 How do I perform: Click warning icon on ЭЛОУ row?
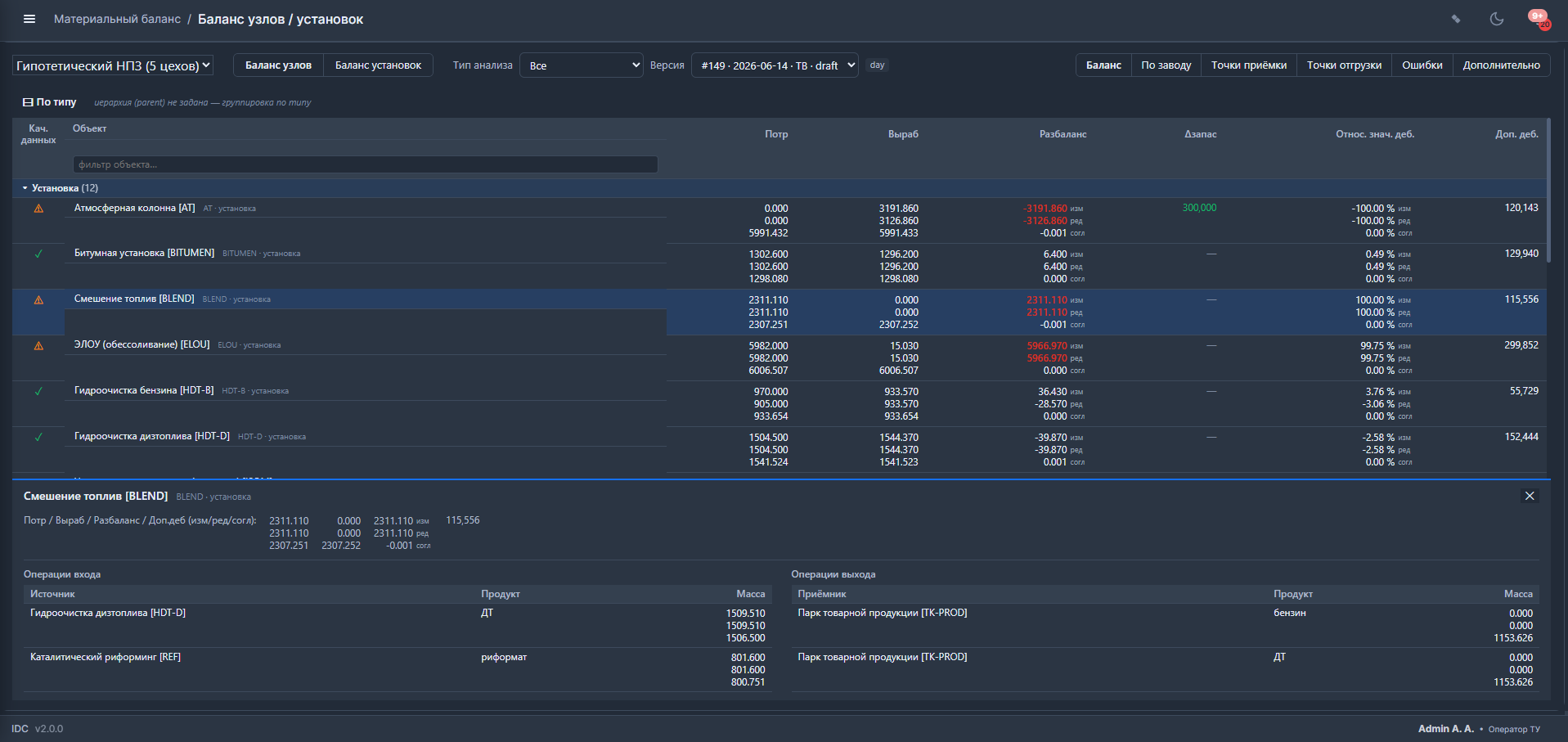tap(38, 346)
